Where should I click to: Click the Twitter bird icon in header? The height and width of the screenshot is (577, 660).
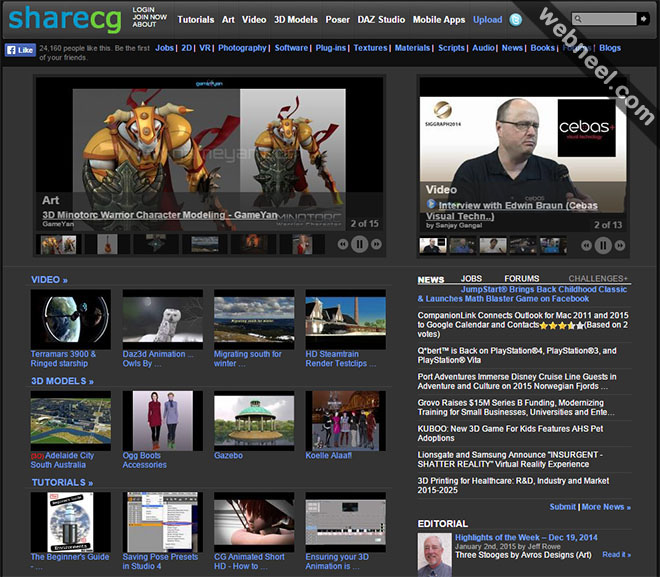click(515, 20)
